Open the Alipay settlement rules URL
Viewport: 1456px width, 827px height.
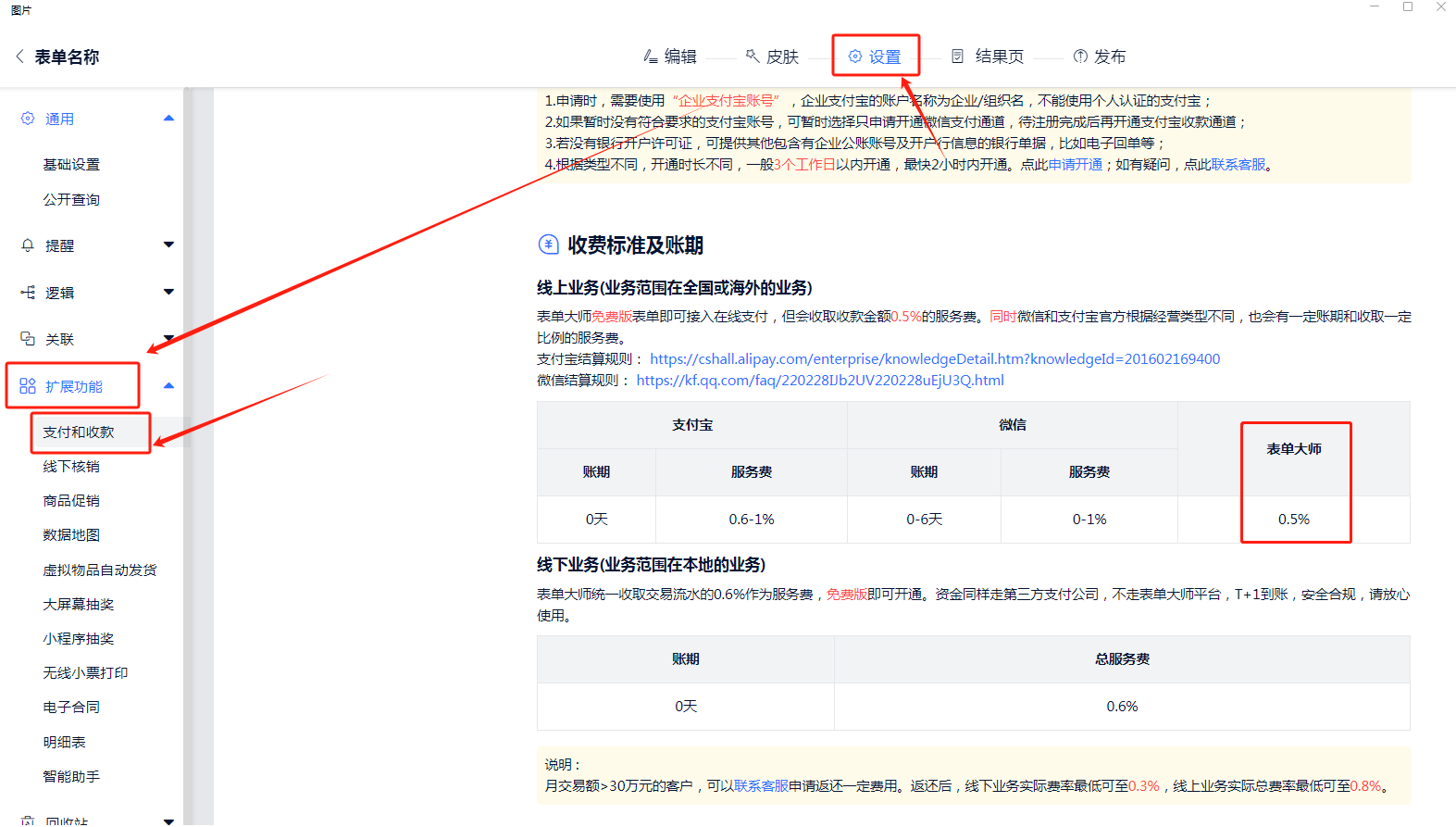pos(934,359)
